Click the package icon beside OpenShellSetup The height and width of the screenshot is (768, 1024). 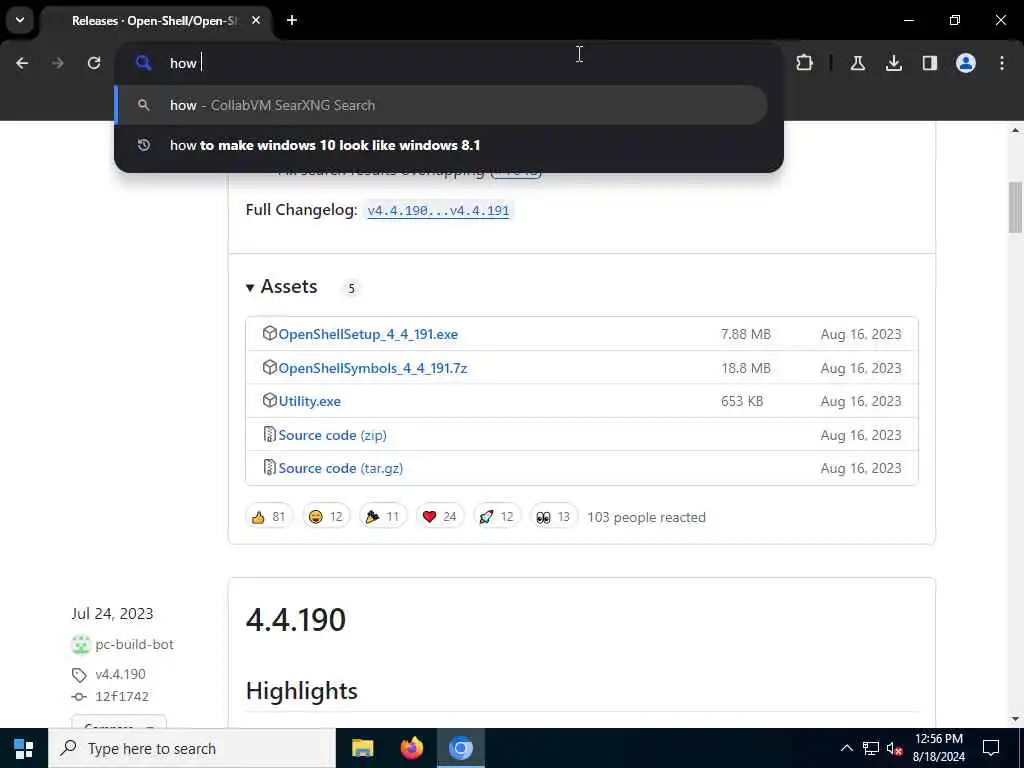pos(269,333)
